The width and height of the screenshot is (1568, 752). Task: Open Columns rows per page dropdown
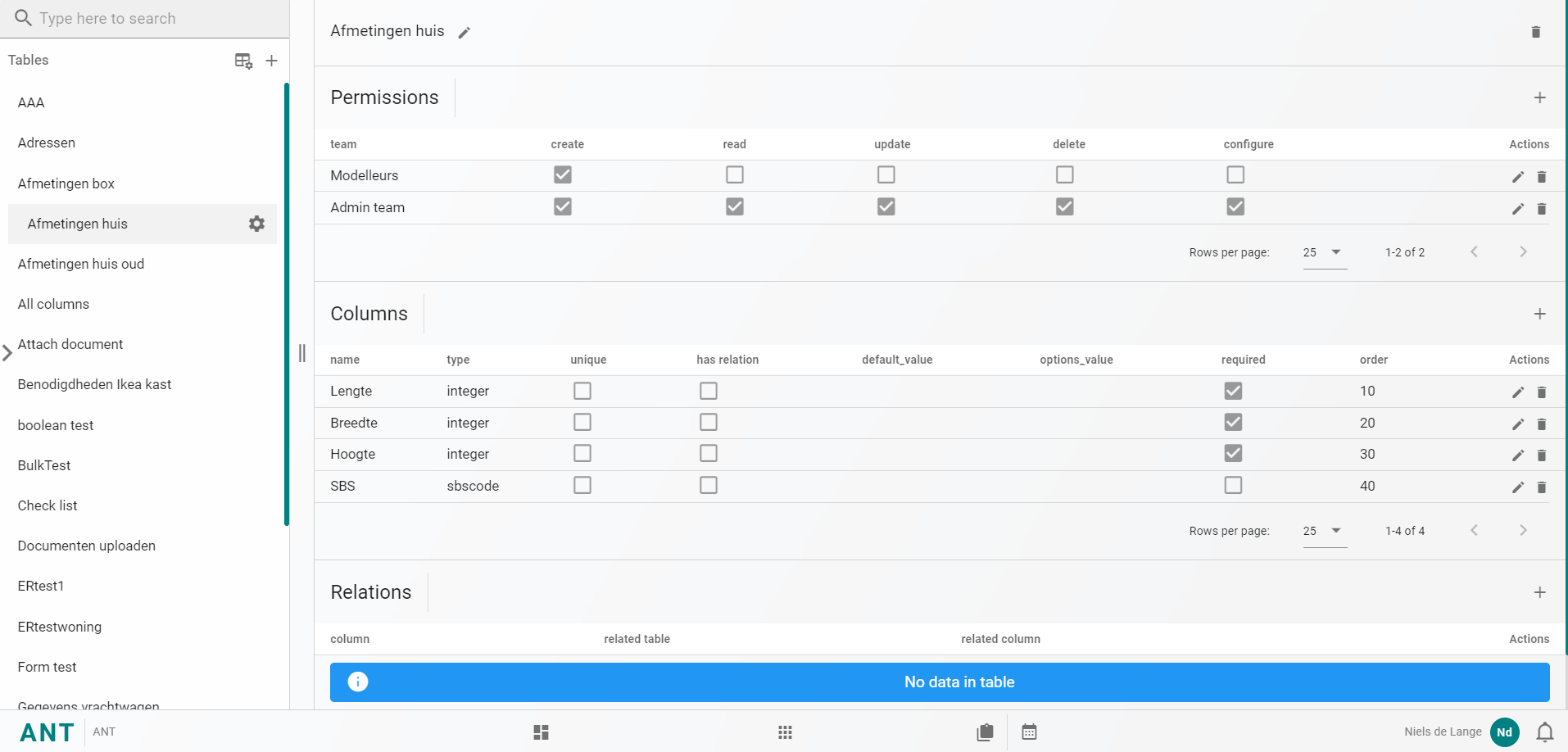pos(1324,531)
